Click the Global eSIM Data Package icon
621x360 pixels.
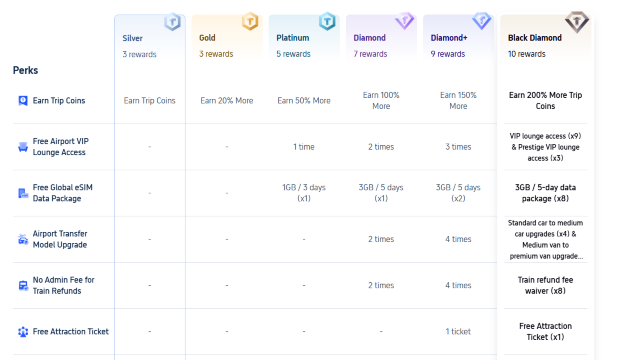pyautogui.click(x=23, y=193)
